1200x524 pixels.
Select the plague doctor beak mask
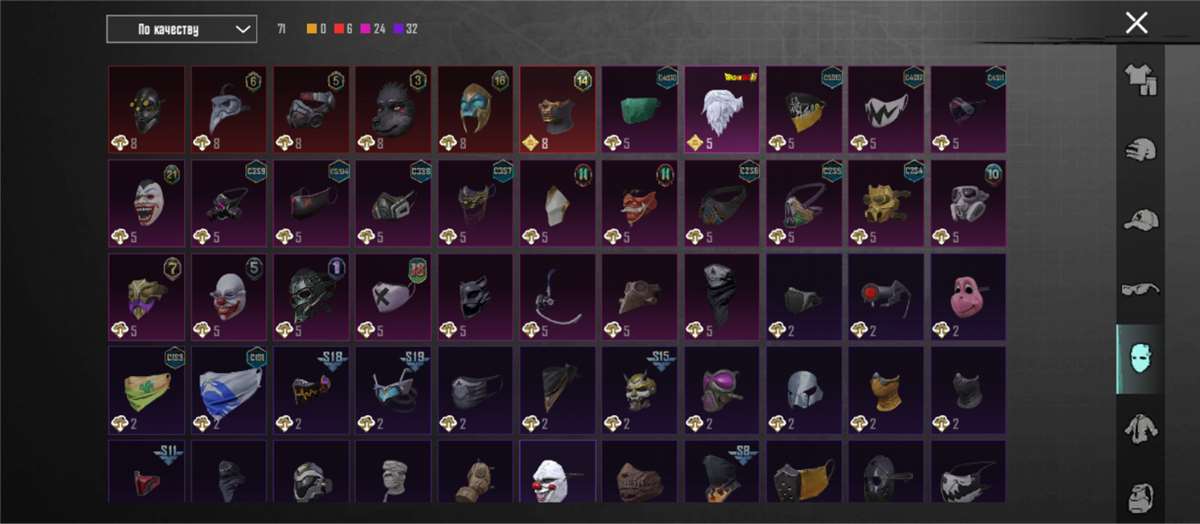[x=229, y=104]
